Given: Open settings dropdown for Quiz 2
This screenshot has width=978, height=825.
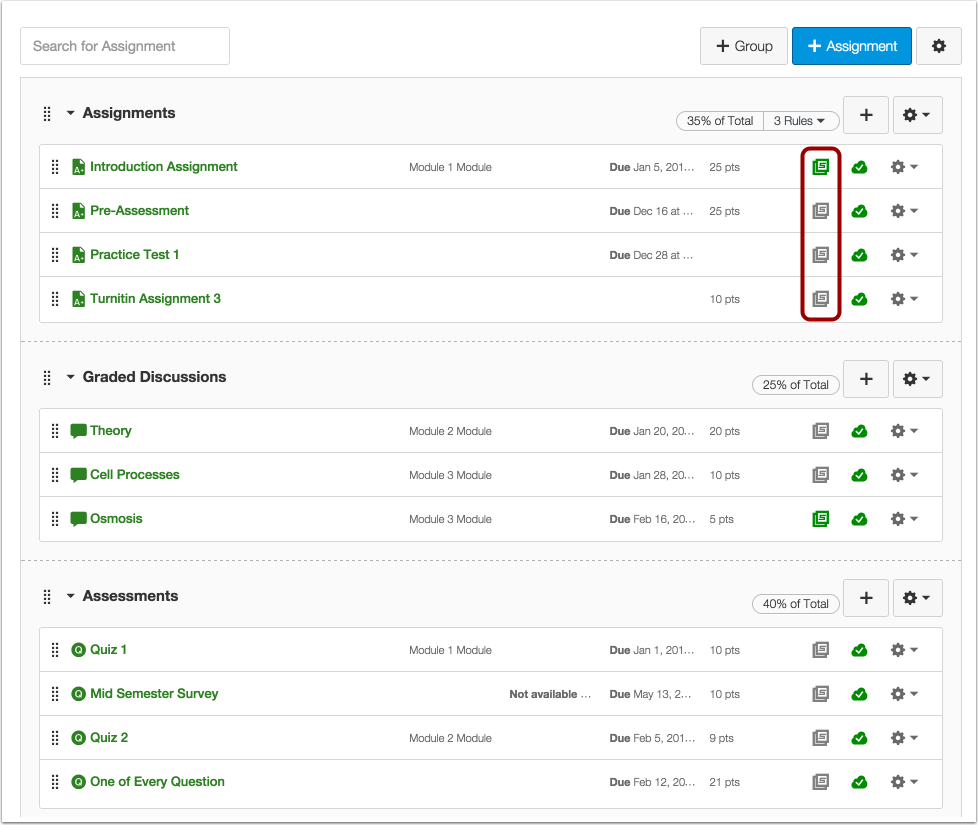Looking at the screenshot, I should point(903,738).
